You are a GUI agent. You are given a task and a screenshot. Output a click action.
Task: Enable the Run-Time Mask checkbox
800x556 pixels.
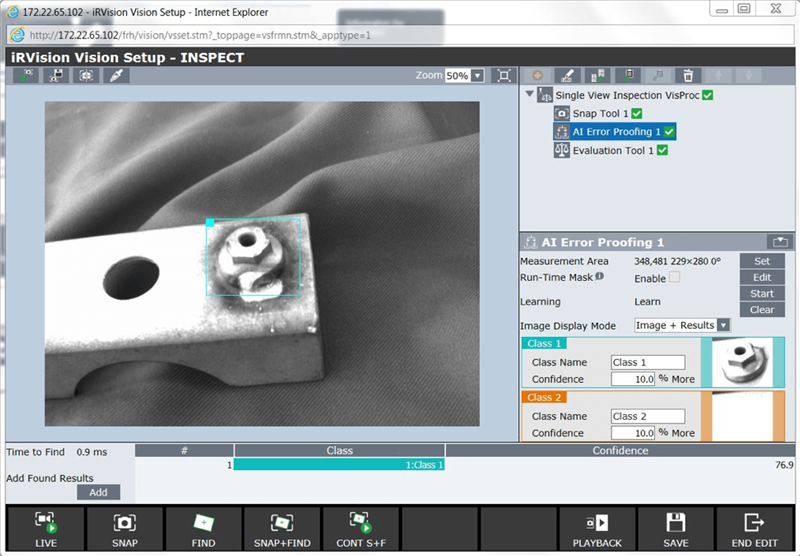[x=674, y=278]
